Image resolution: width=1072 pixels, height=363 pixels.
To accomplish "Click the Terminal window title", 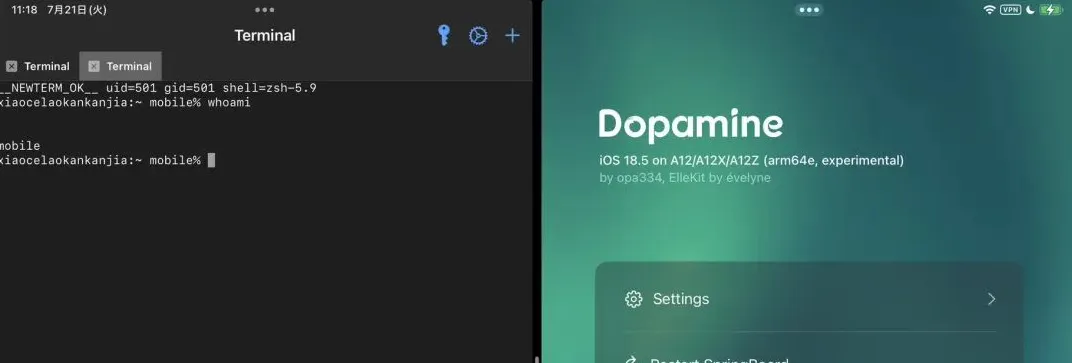I will coord(265,36).
